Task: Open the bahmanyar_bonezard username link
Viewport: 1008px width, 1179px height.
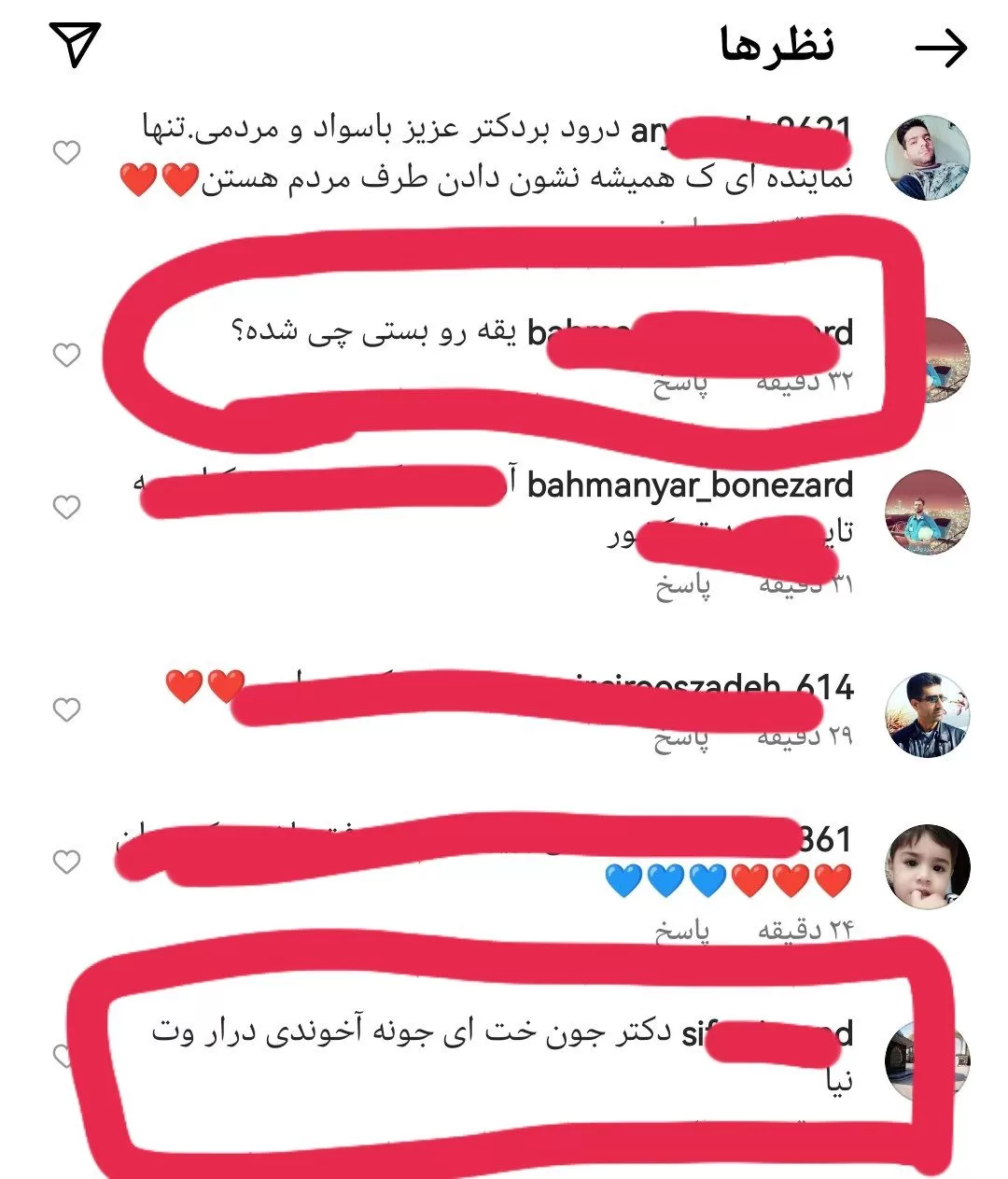Action: pyautogui.click(x=690, y=485)
